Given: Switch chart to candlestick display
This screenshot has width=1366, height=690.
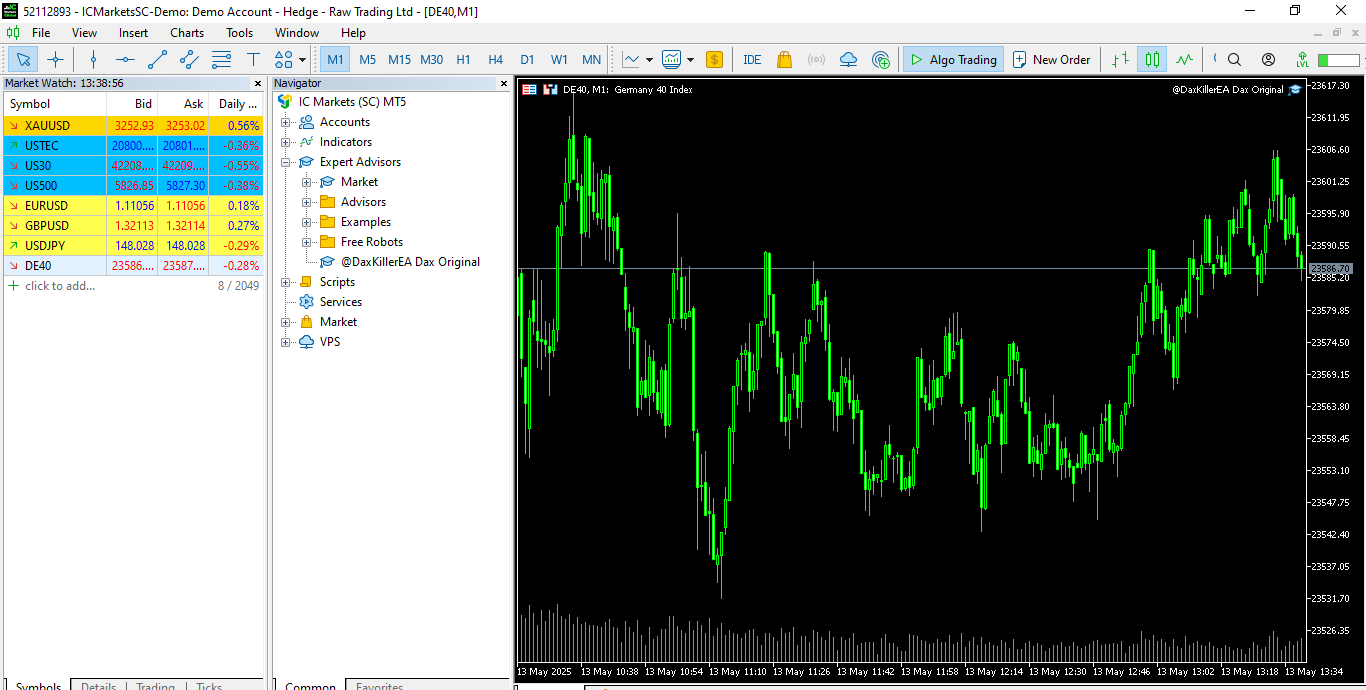Looking at the screenshot, I should pos(1152,60).
